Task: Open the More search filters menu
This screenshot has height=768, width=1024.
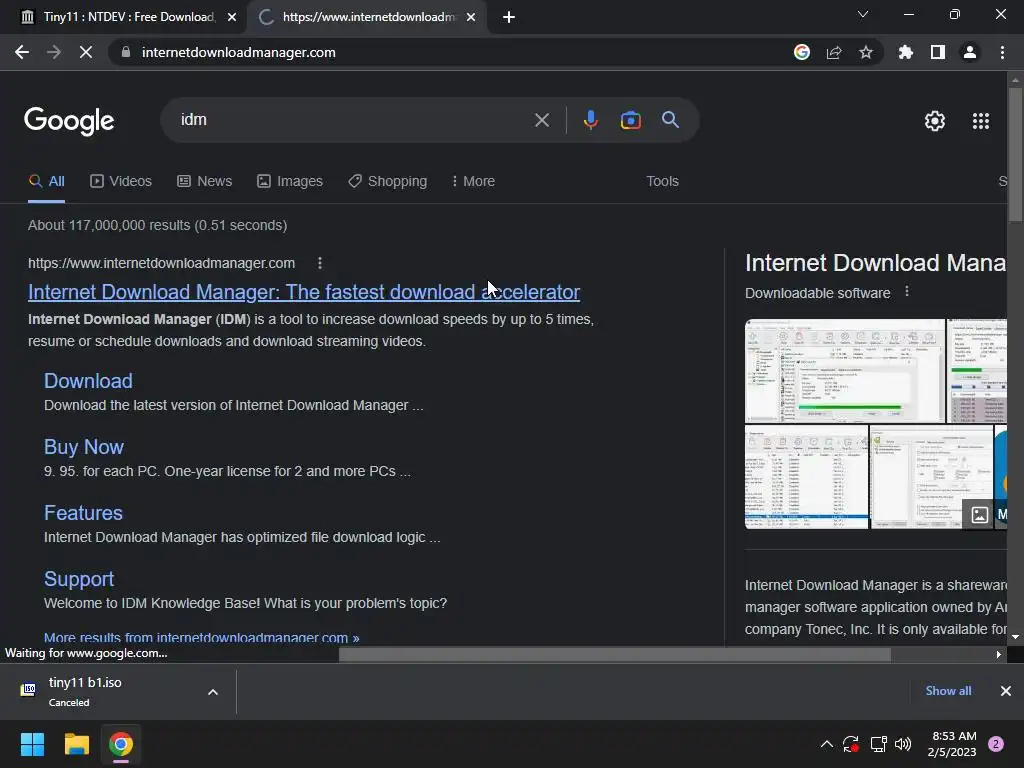Action: point(473,181)
